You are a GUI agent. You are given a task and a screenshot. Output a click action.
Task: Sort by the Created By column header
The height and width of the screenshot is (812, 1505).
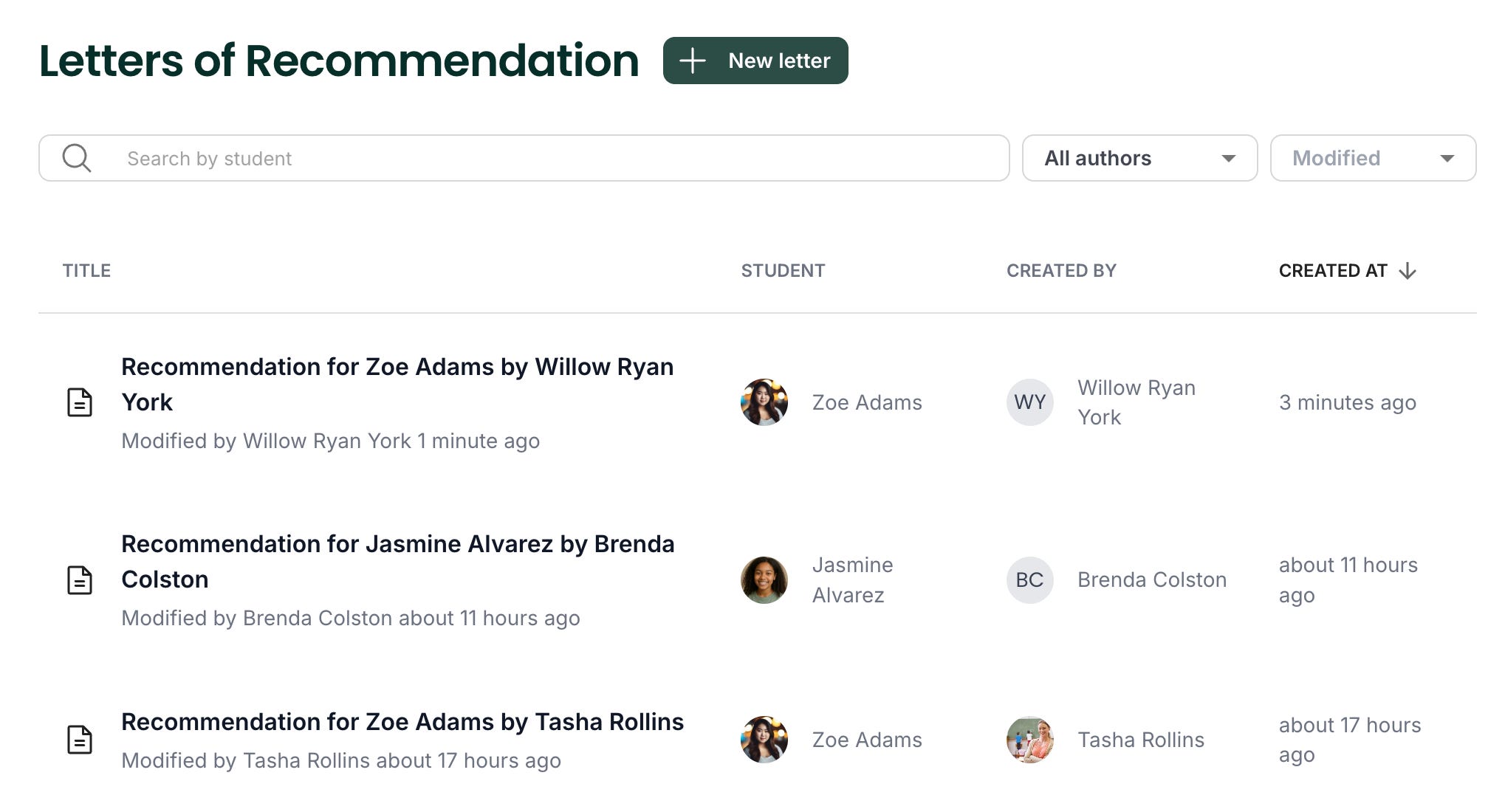pyautogui.click(x=1061, y=271)
